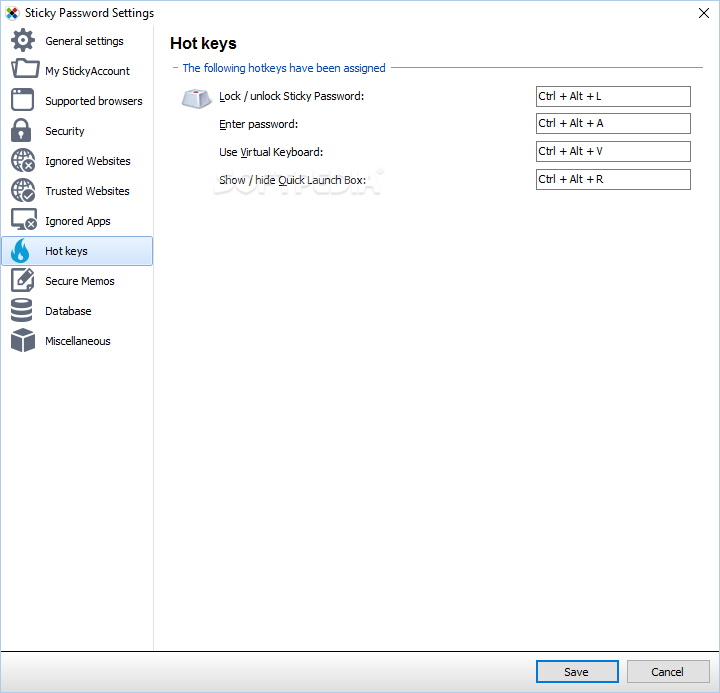Edit Quick Launch Box hotkey field Ctrl+Alt+R
Image resolution: width=720 pixels, height=693 pixels.
pyautogui.click(x=613, y=179)
